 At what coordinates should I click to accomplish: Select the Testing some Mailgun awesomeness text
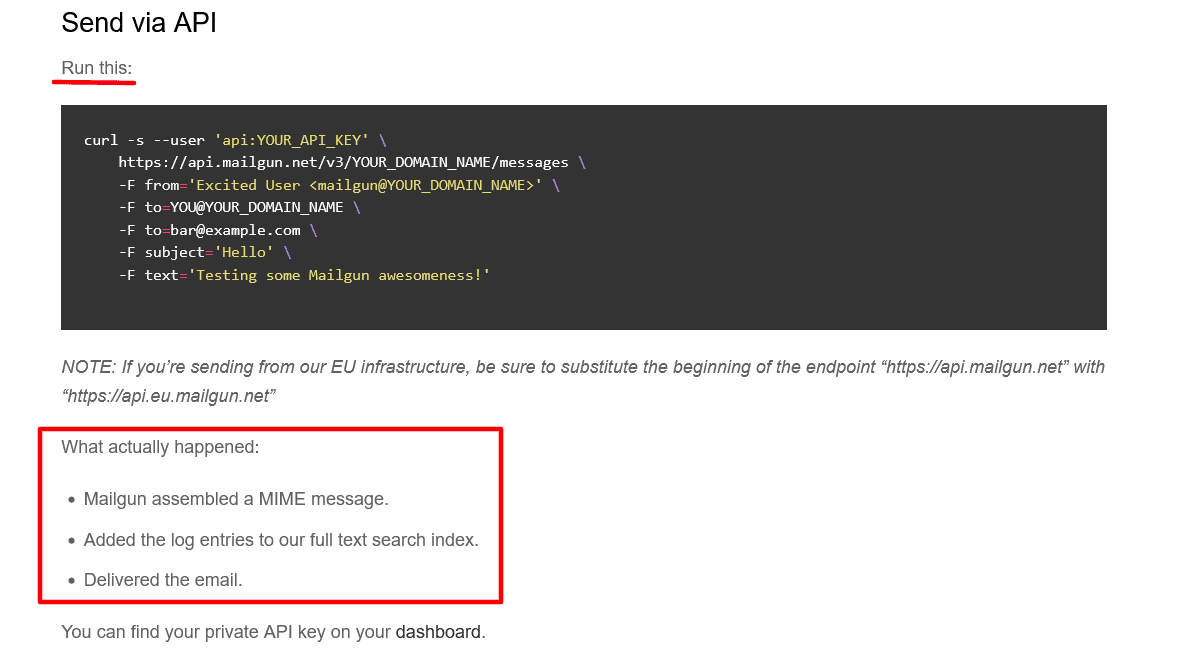click(338, 274)
